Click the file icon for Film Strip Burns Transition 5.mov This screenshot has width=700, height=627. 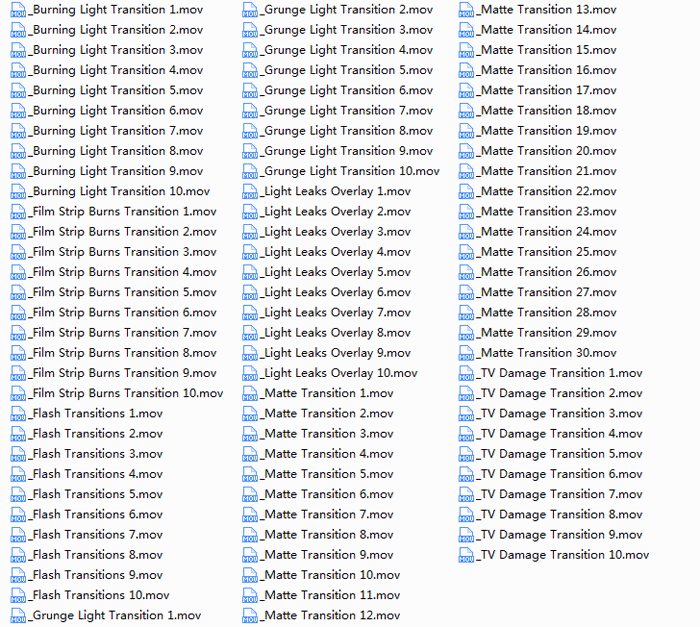coord(19,293)
